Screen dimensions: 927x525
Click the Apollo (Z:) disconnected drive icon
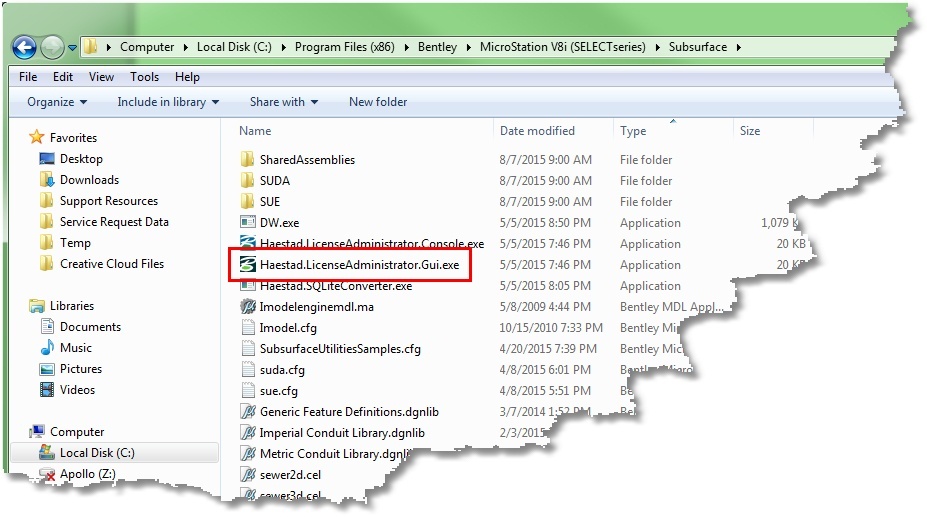(47, 474)
